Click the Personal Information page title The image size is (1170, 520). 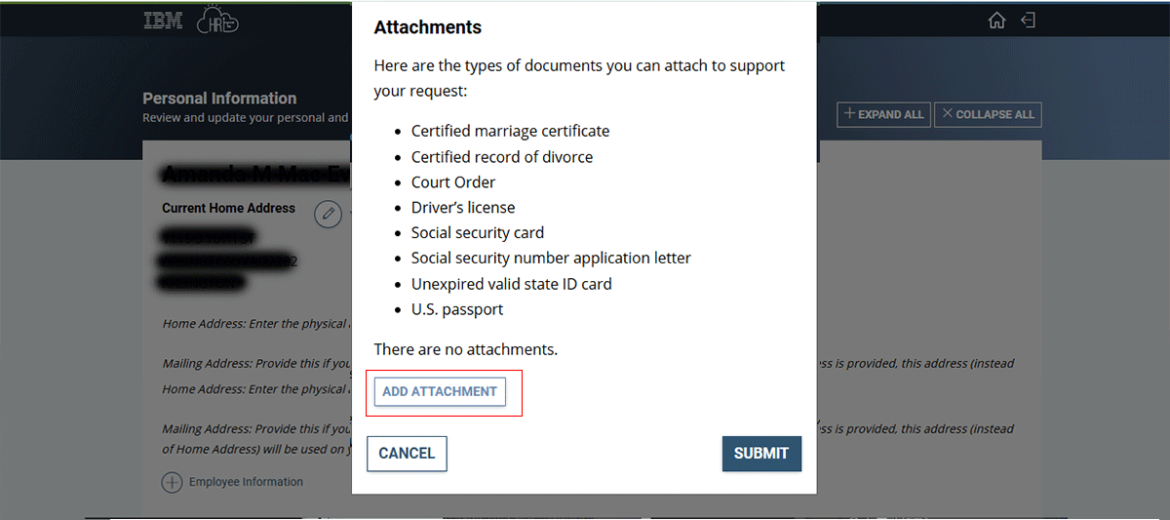click(x=219, y=98)
